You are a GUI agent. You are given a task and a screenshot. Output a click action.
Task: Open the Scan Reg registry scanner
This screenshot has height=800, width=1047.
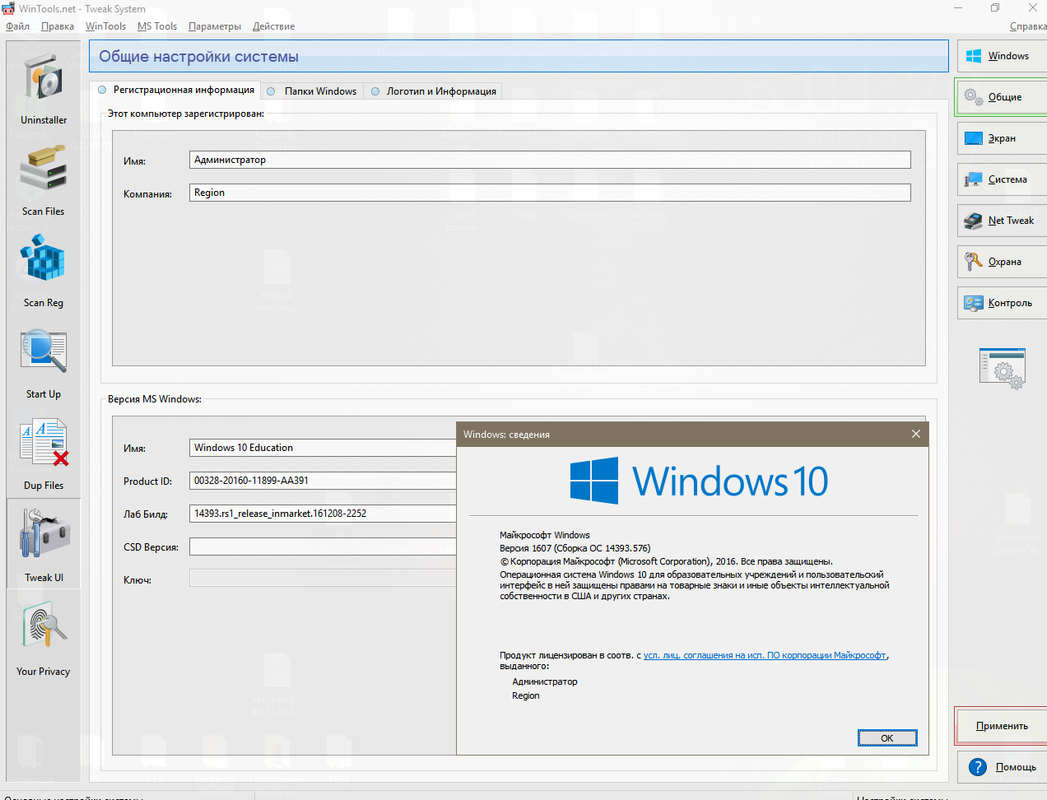tap(43, 270)
